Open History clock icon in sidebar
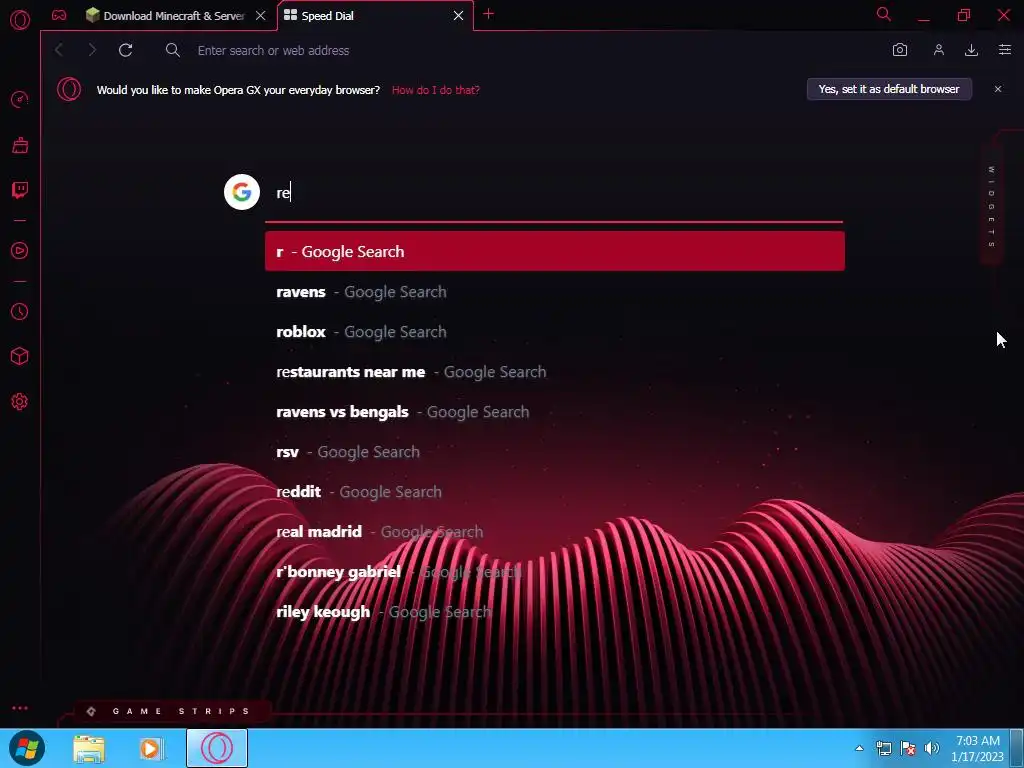The image size is (1024, 768). click(x=20, y=312)
